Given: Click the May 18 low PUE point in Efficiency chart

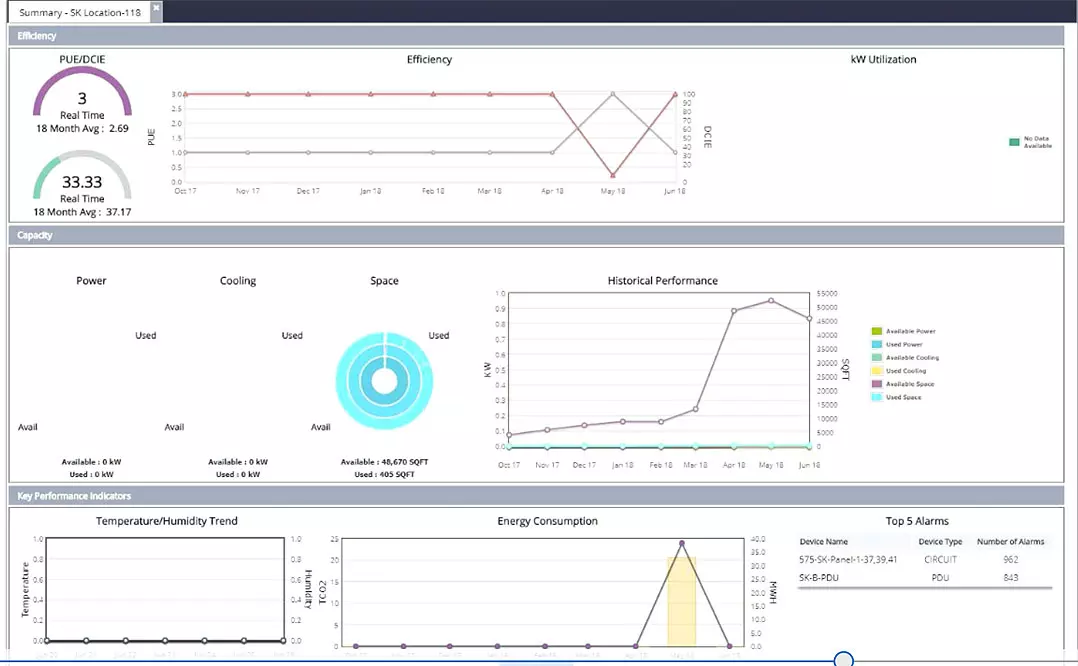Looking at the screenshot, I should 613,175.
